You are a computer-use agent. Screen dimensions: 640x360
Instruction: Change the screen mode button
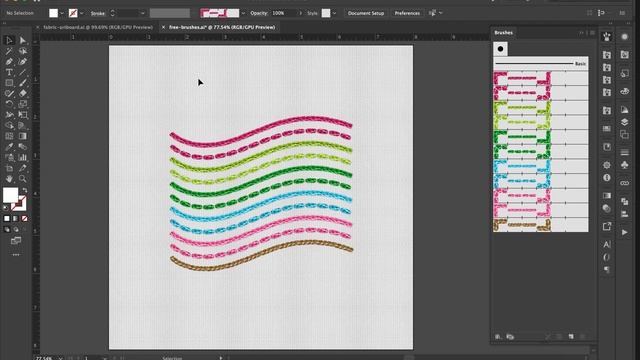(x=16, y=241)
